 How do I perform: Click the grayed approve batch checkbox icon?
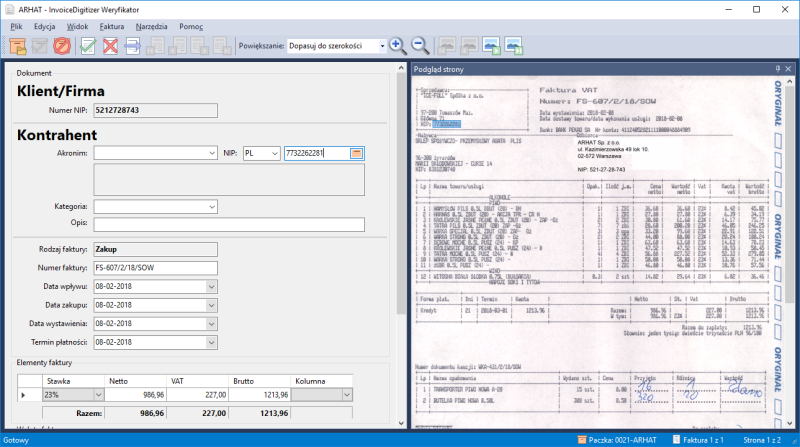pos(40,46)
